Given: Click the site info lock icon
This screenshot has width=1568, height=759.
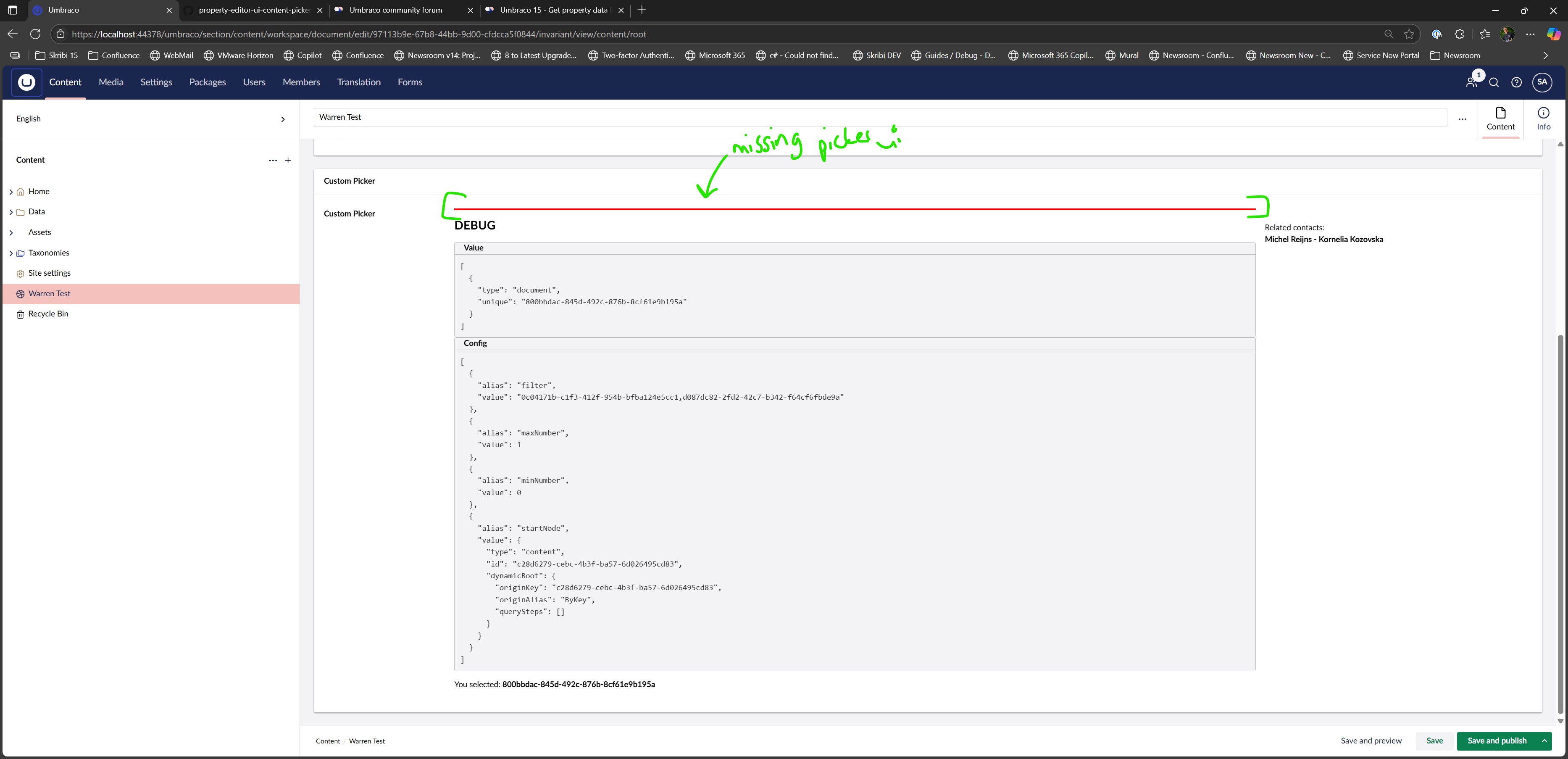Looking at the screenshot, I should point(60,34).
